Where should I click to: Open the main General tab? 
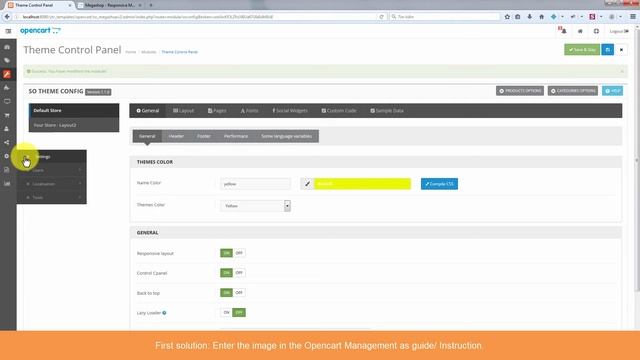148,111
